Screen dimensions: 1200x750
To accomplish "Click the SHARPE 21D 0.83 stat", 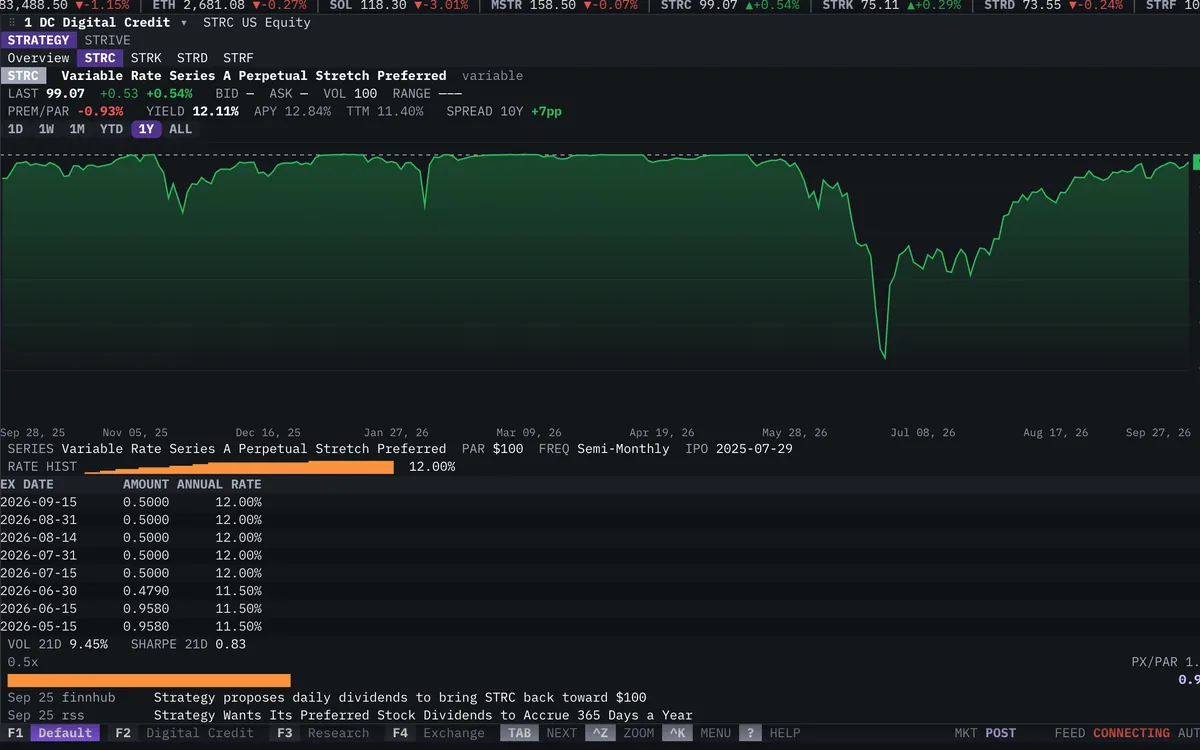I will point(189,644).
